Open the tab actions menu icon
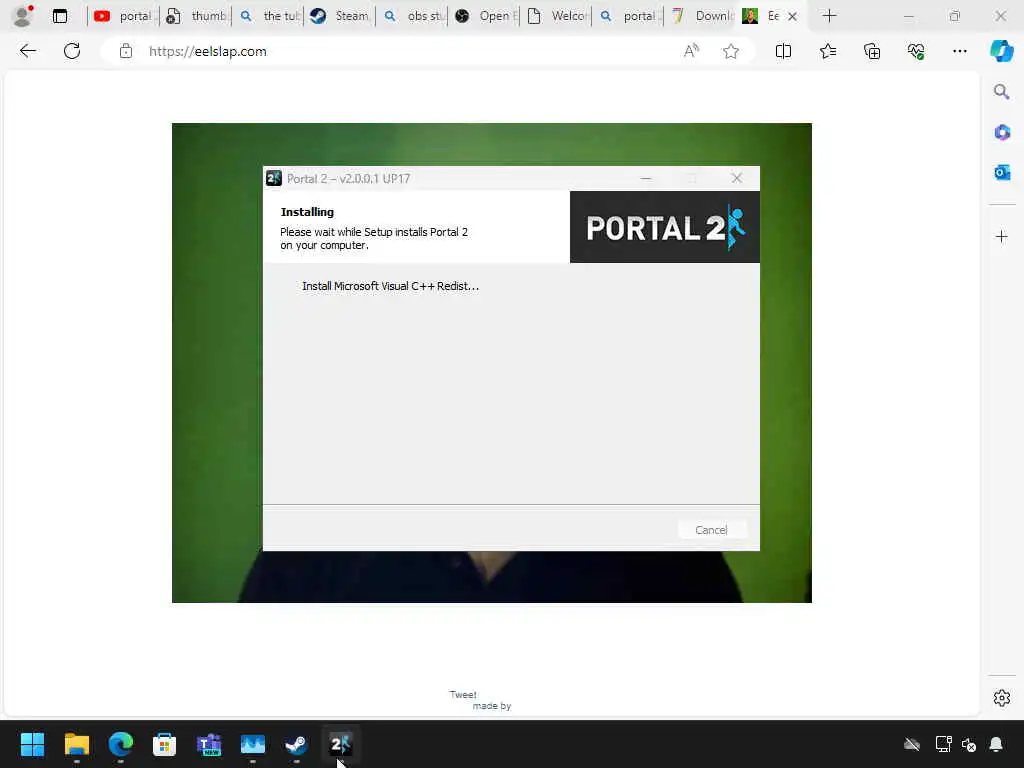The width and height of the screenshot is (1024, 768). coord(59,16)
